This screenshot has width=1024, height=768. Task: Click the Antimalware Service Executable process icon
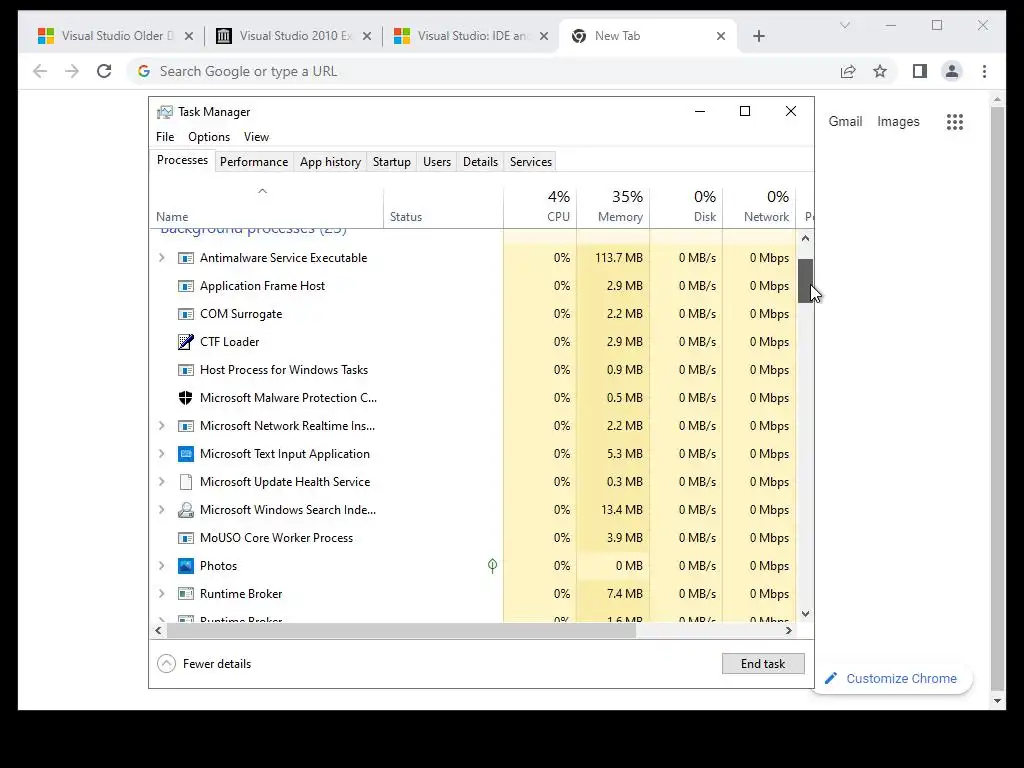pyautogui.click(x=185, y=258)
